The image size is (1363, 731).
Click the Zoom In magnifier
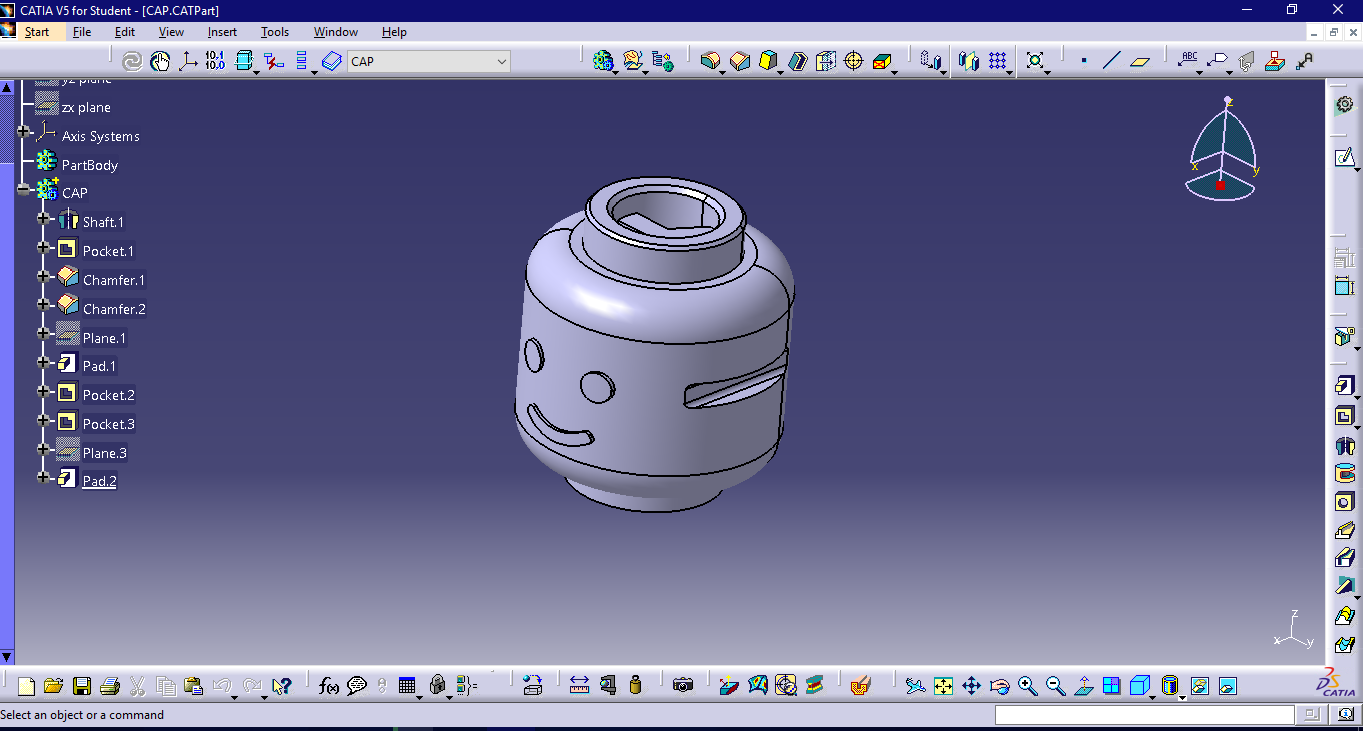pyautogui.click(x=1027, y=686)
